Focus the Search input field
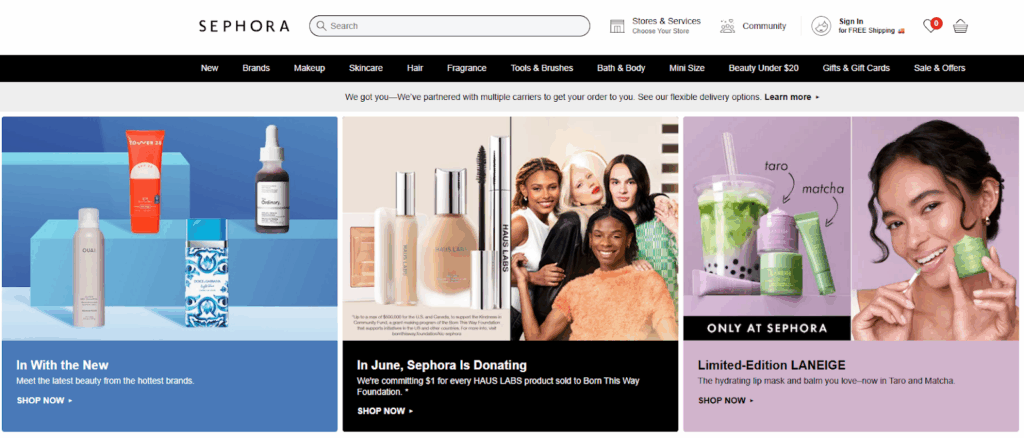The height and width of the screenshot is (438, 1024). tap(449, 26)
